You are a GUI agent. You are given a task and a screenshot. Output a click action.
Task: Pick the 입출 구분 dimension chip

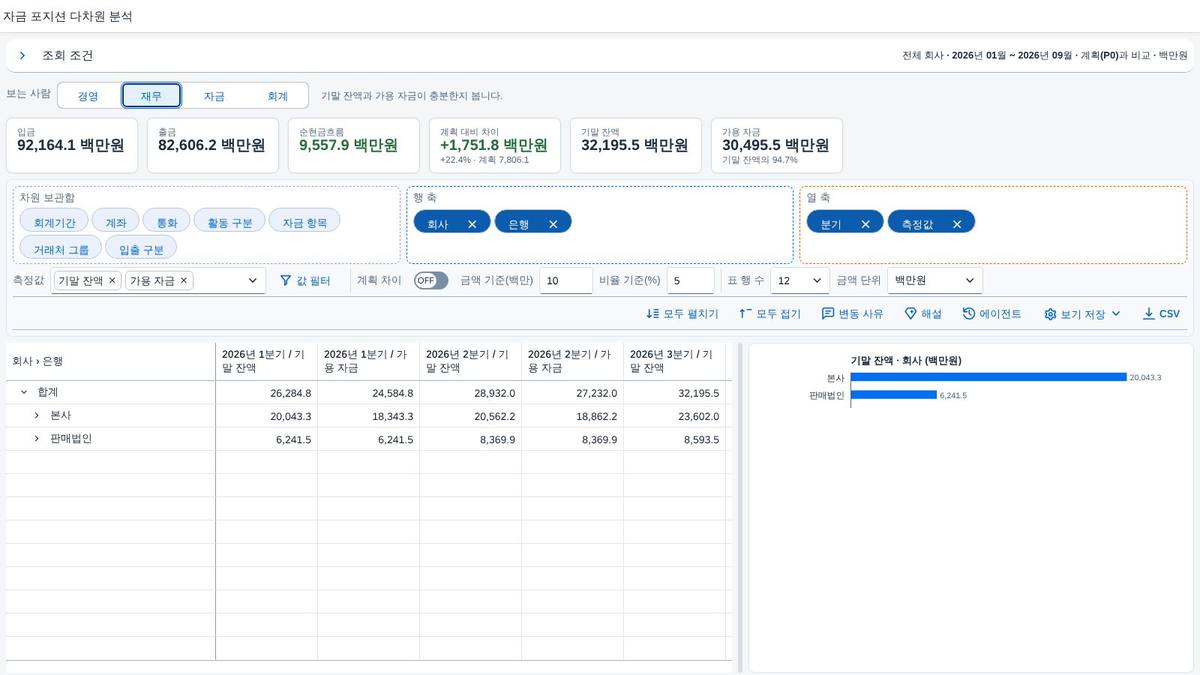point(141,248)
